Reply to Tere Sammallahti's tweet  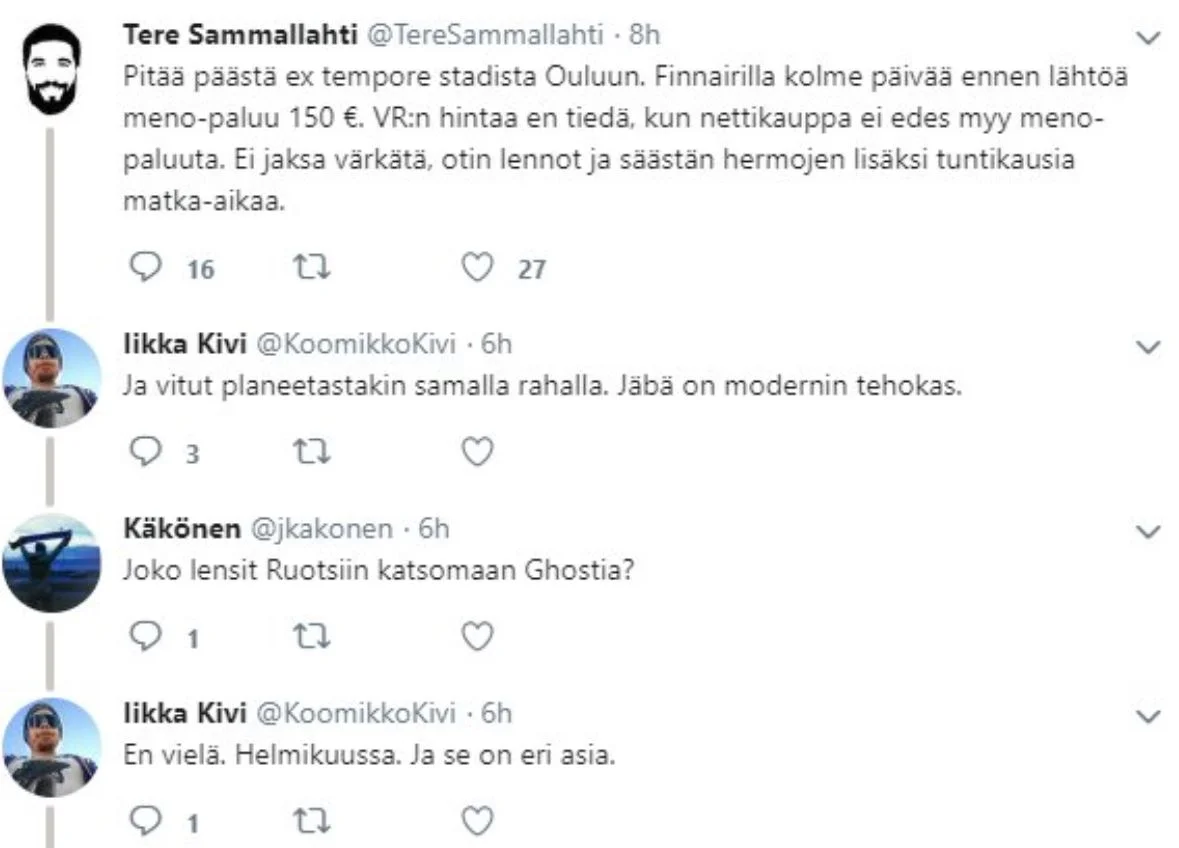click(148, 267)
